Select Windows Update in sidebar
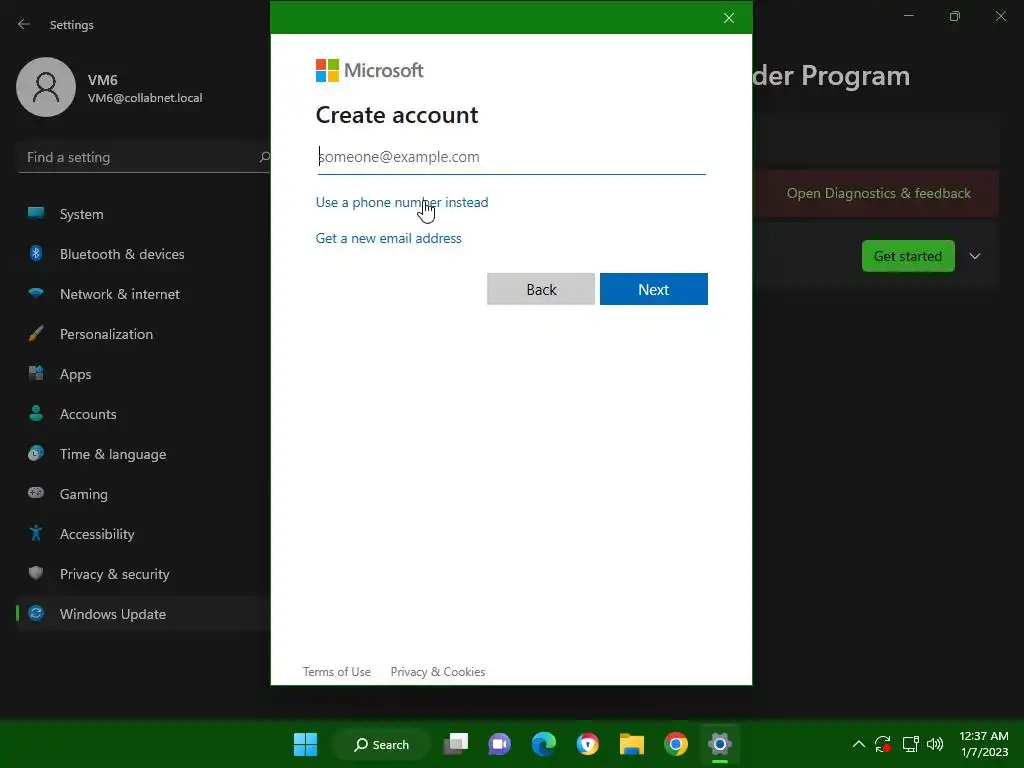Screen dimensions: 1024x768 click(144, 614)
